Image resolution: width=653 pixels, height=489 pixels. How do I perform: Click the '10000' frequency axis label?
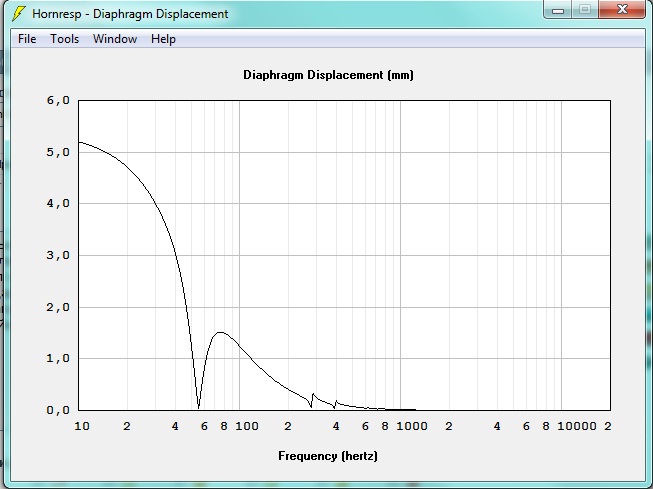(x=577, y=426)
